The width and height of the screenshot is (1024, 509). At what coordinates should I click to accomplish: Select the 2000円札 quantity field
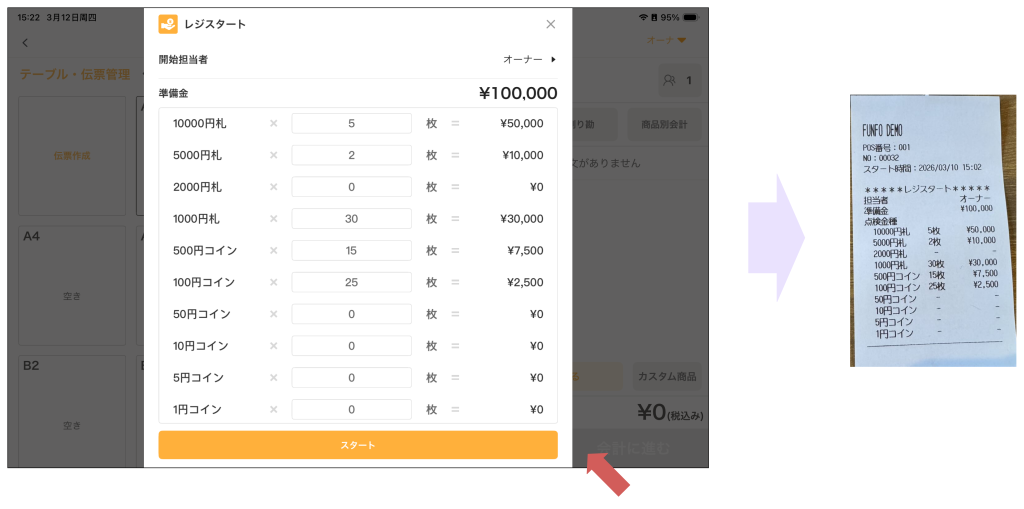351,187
